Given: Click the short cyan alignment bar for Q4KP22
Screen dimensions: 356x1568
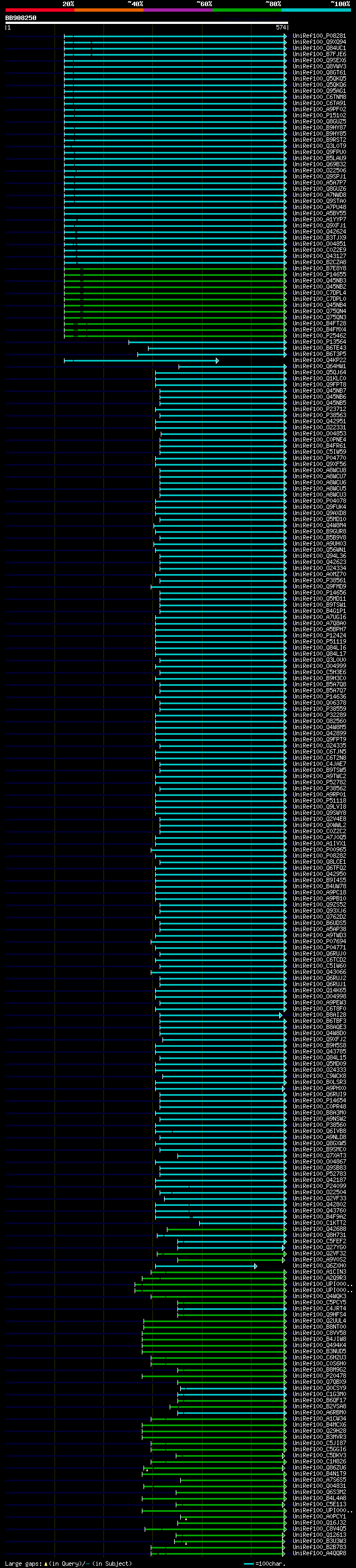Looking at the screenshot, I should pos(141,361).
